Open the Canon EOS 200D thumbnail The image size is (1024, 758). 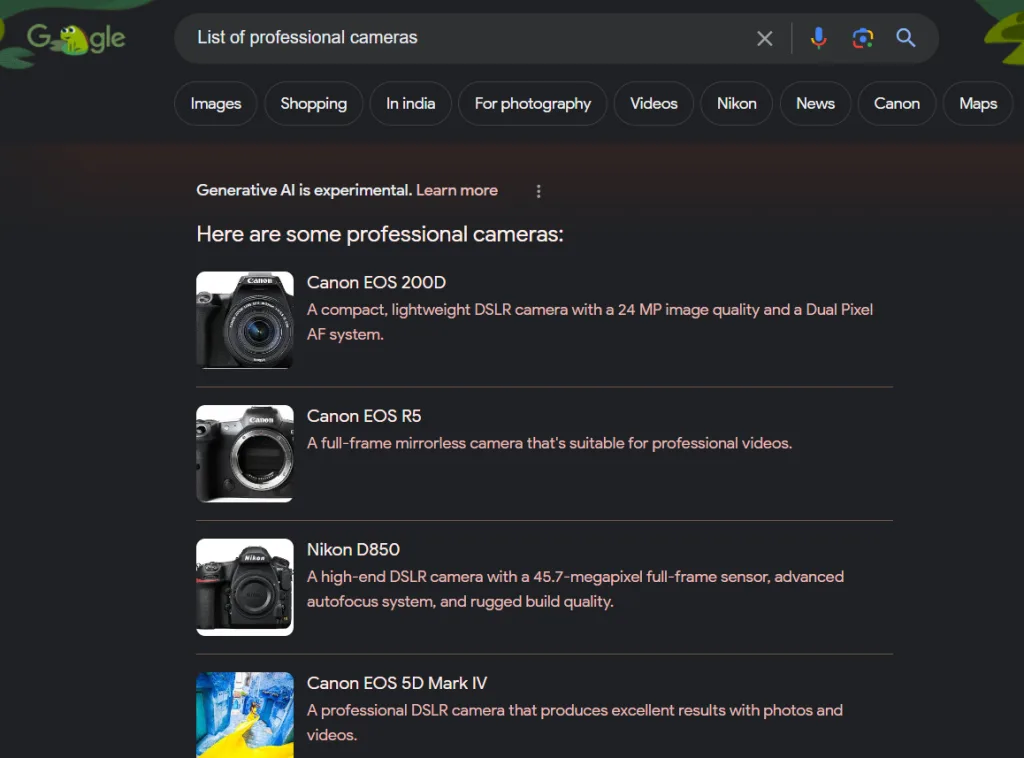click(x=245, y=320)
